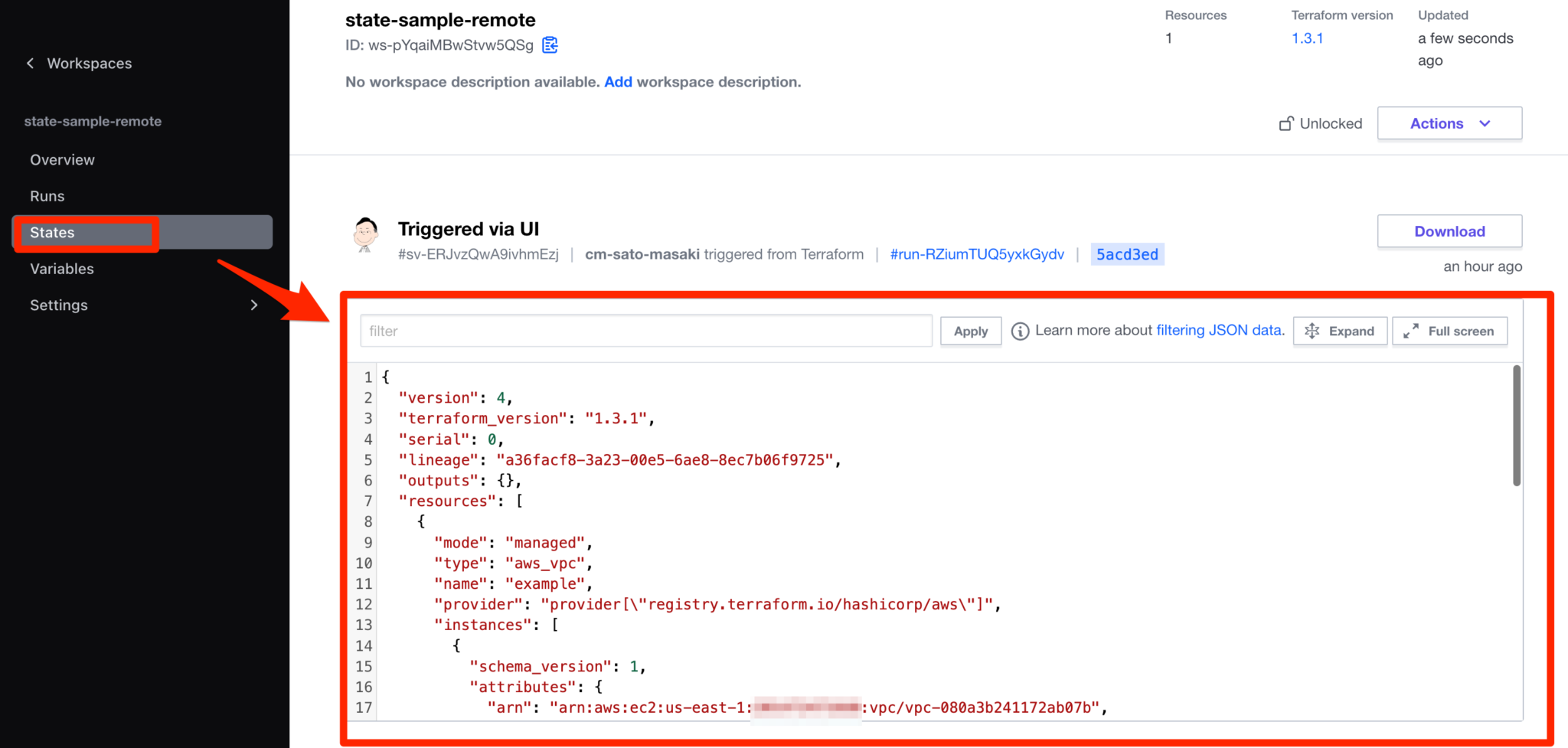
Task: Open the filtering JSON data documentation
Action: (x=1219, y=330)
